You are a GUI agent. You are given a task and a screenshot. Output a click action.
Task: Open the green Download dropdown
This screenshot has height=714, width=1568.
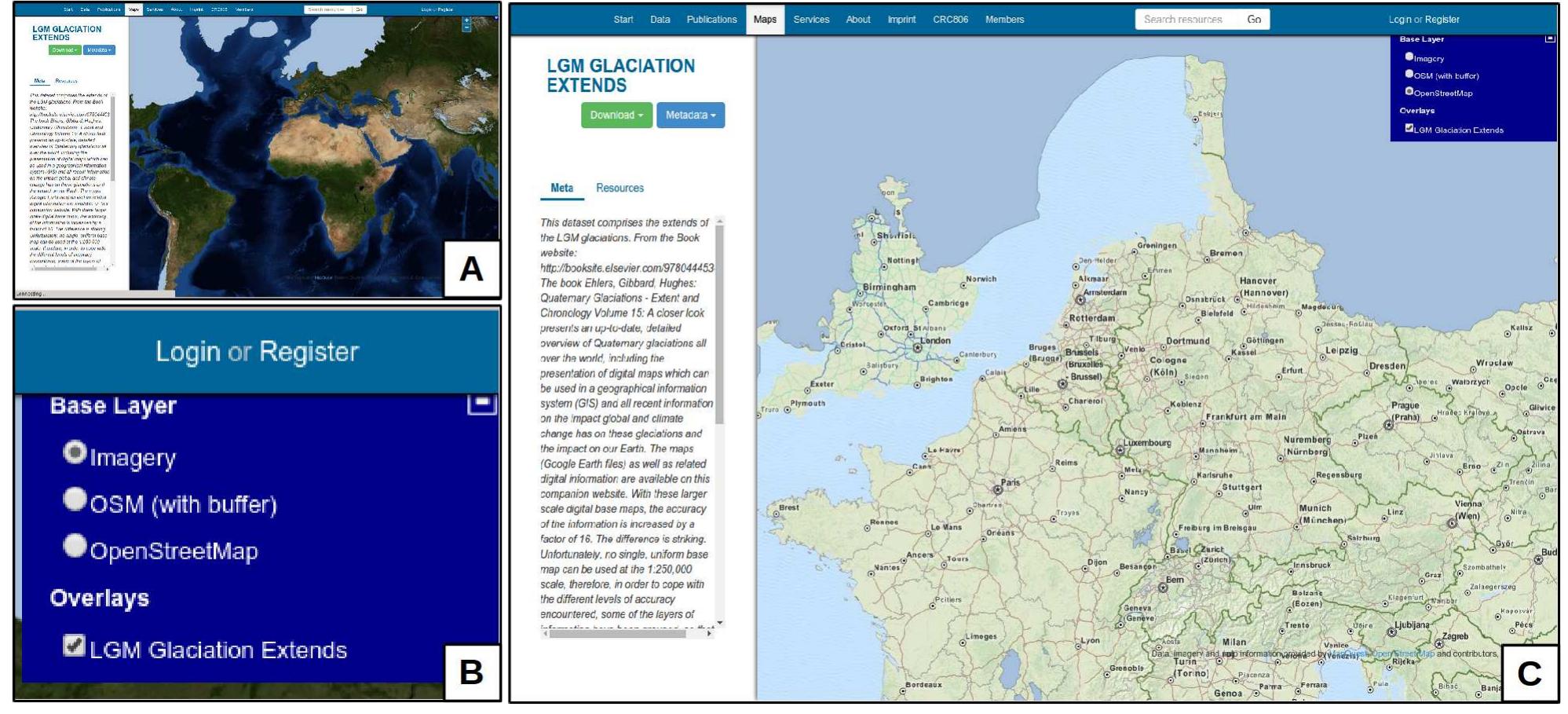tap(616, 116)
